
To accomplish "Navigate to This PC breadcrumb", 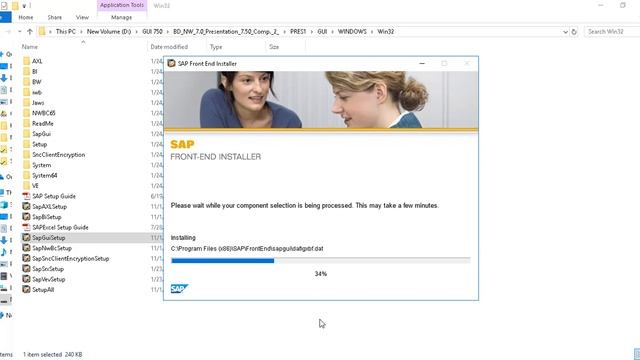I will [x=65, y=31].
